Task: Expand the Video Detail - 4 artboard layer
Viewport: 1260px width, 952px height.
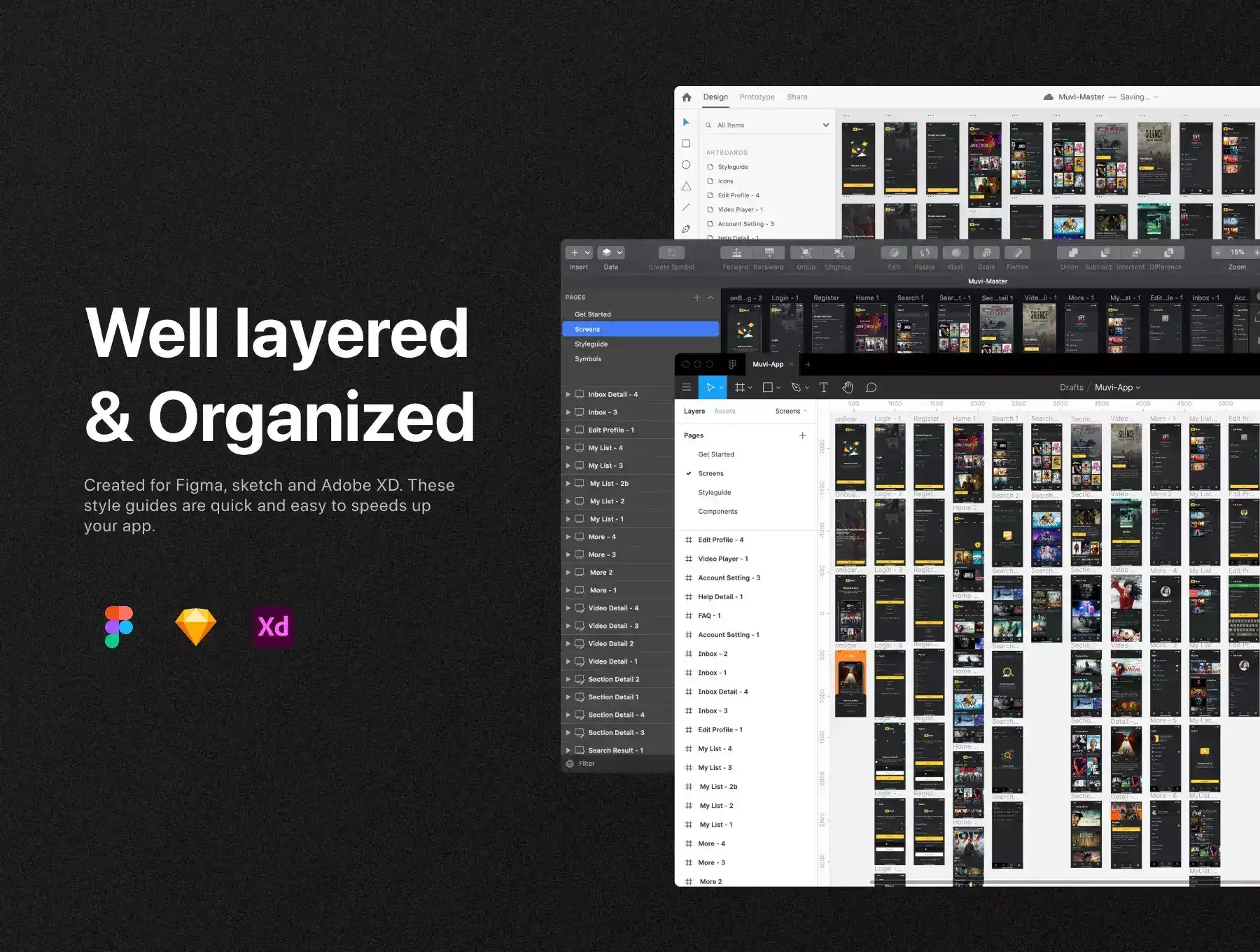Action: pyautogui.click(x=568, y=608)
